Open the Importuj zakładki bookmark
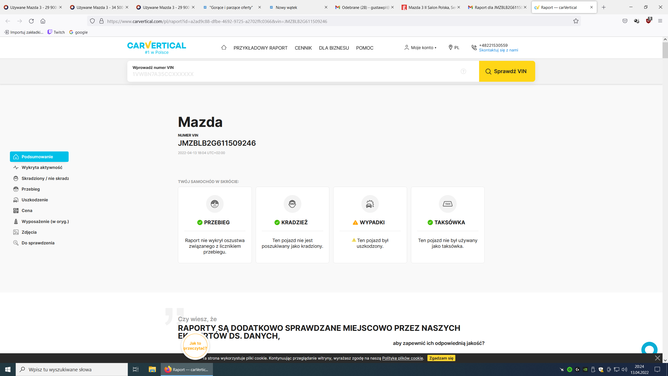This screenshot has height=376, width=668. (24, 32)
